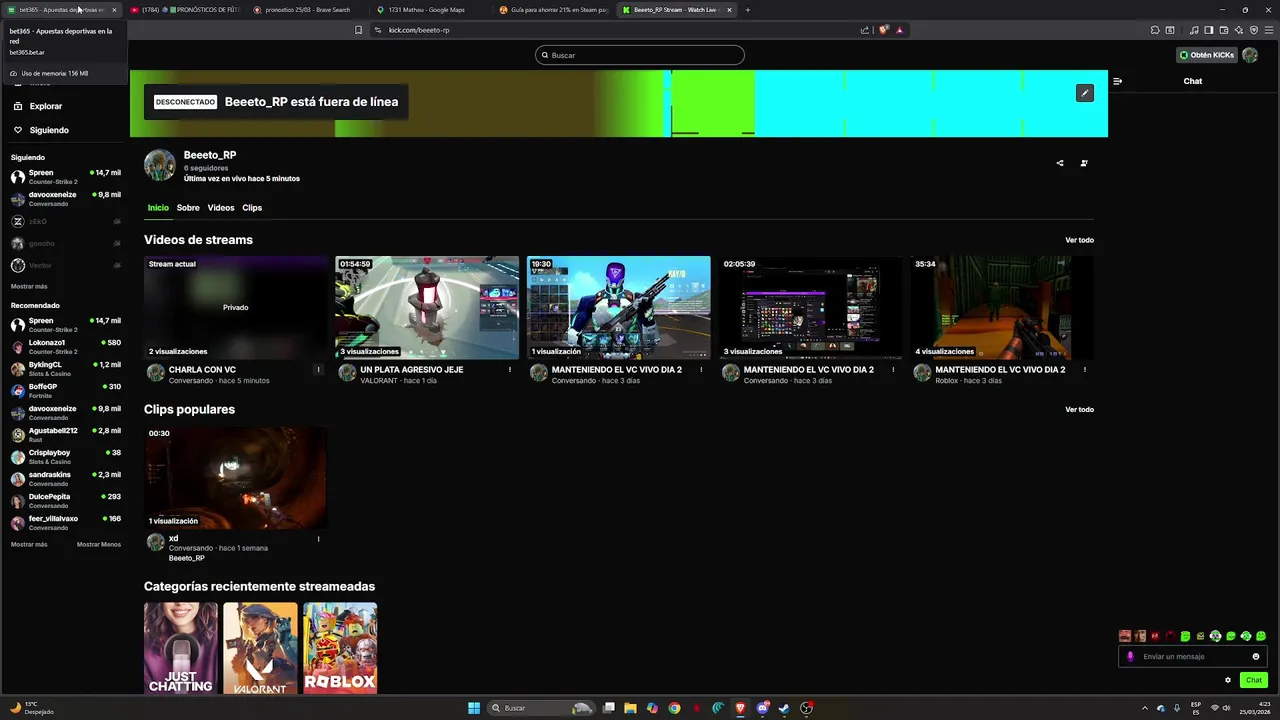The height and width of the screenshot is (720, 1280).
Task: Open recommended channel DulcePepita
Action: pyautogui.click(x=65, y=501)
